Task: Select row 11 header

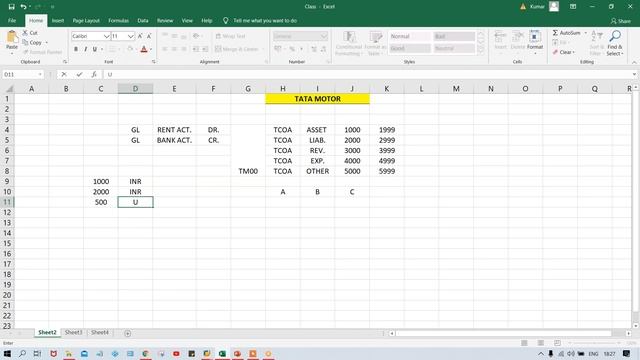Action: click(7, 202)
